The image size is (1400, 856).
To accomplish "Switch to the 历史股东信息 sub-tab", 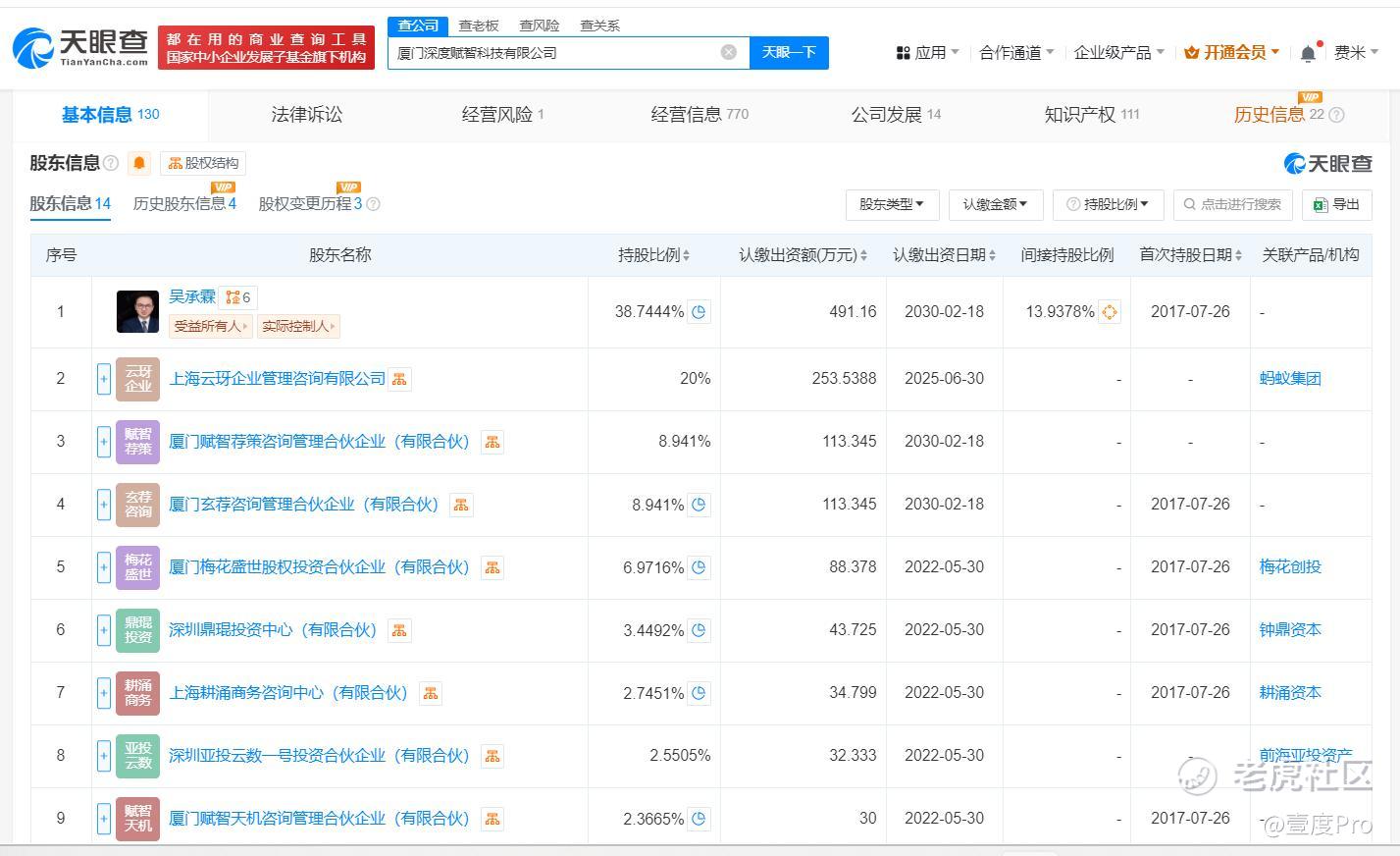I will [184, 203].
